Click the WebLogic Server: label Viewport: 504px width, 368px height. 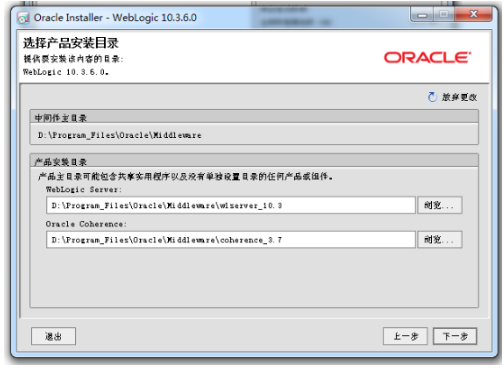(x=84, y=189)
